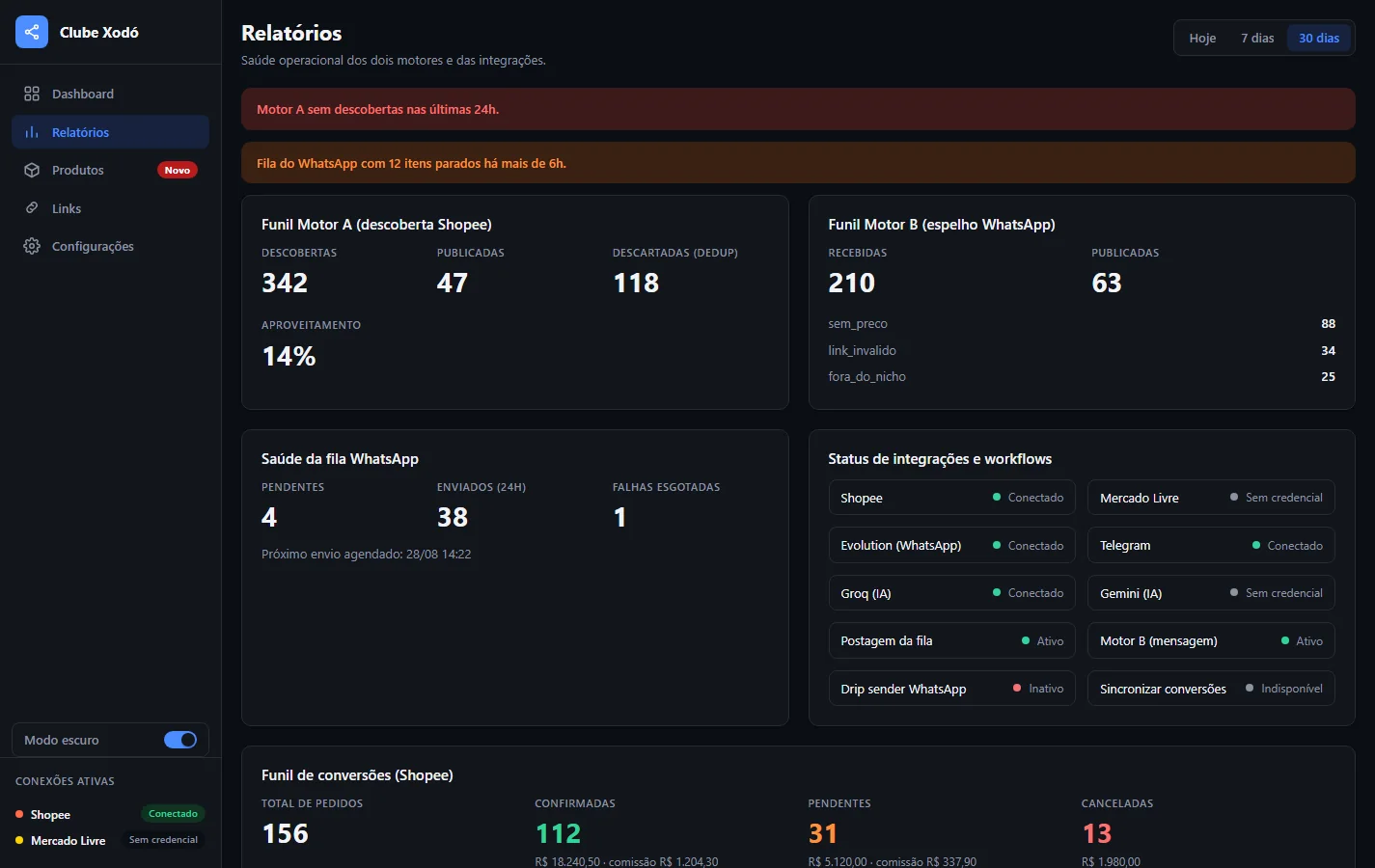The height and width of the screenshot is (868, 1375).
Task: Click the Clube Xodó share logo icon
Action: (x=32, y=32)
